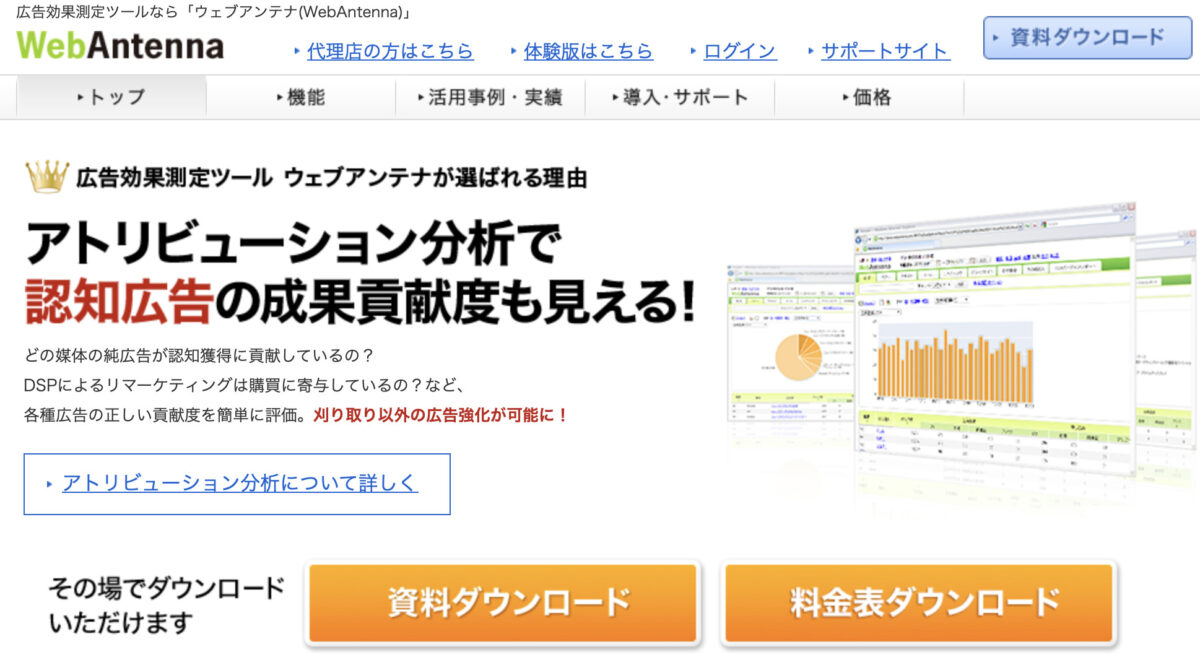Click the どの媒体の純広告が認知獲得 line
Screen dimensions: 1200x670
[199, 356]
